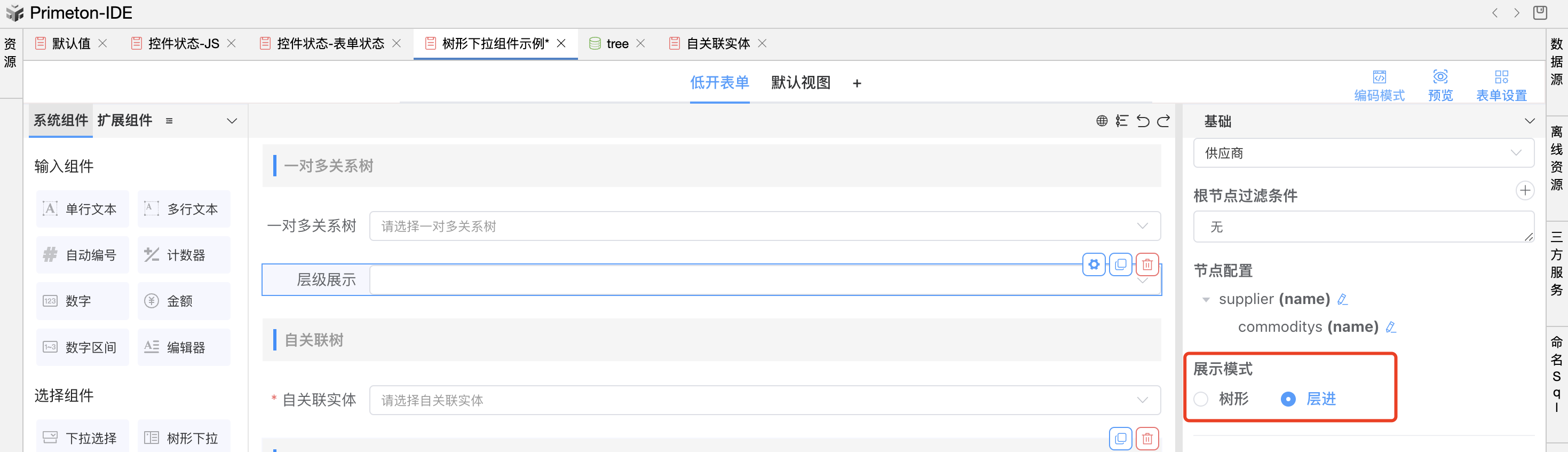
Task: Select the 树形 display mode radio
Action: click(1201, 399)
